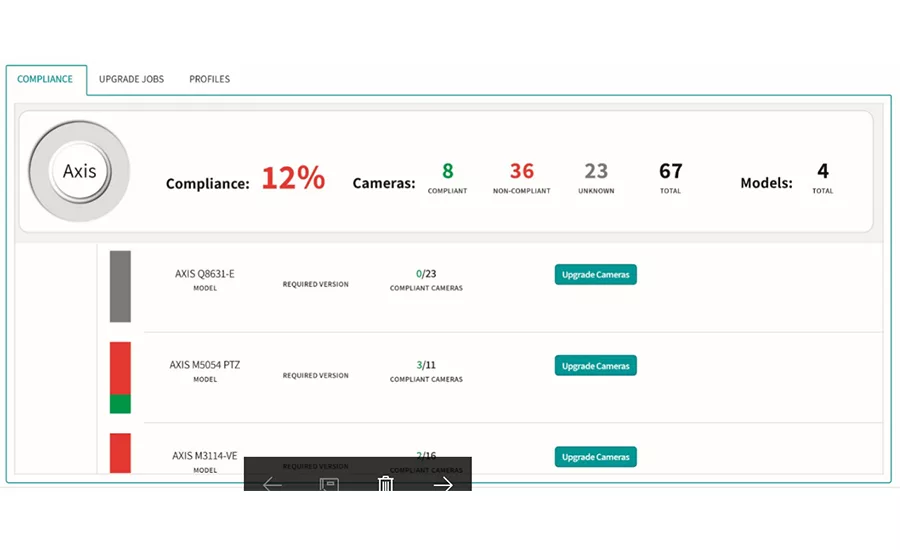Click Required Version label for M5054 PTZ

click(x=316, y=375)
